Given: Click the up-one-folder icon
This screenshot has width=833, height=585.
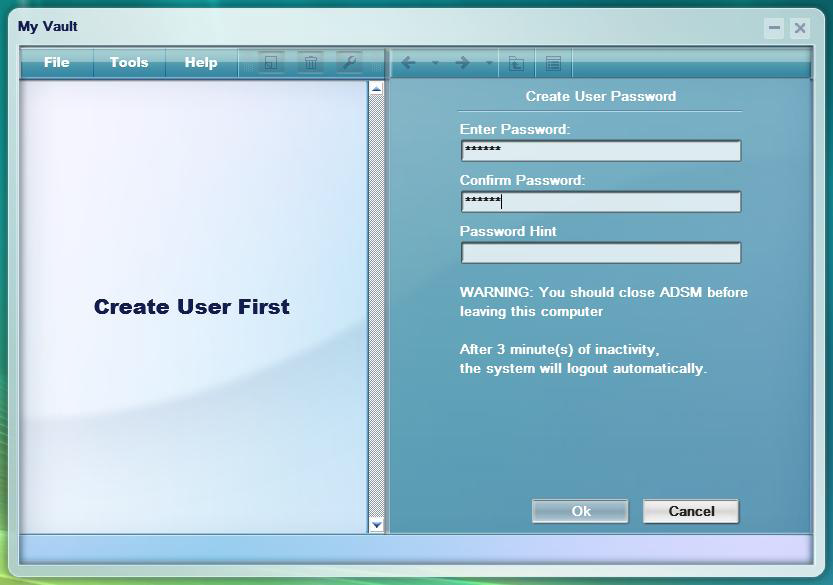Looking at the screenshot, I should pyautogui.click(x=516, y=63).
